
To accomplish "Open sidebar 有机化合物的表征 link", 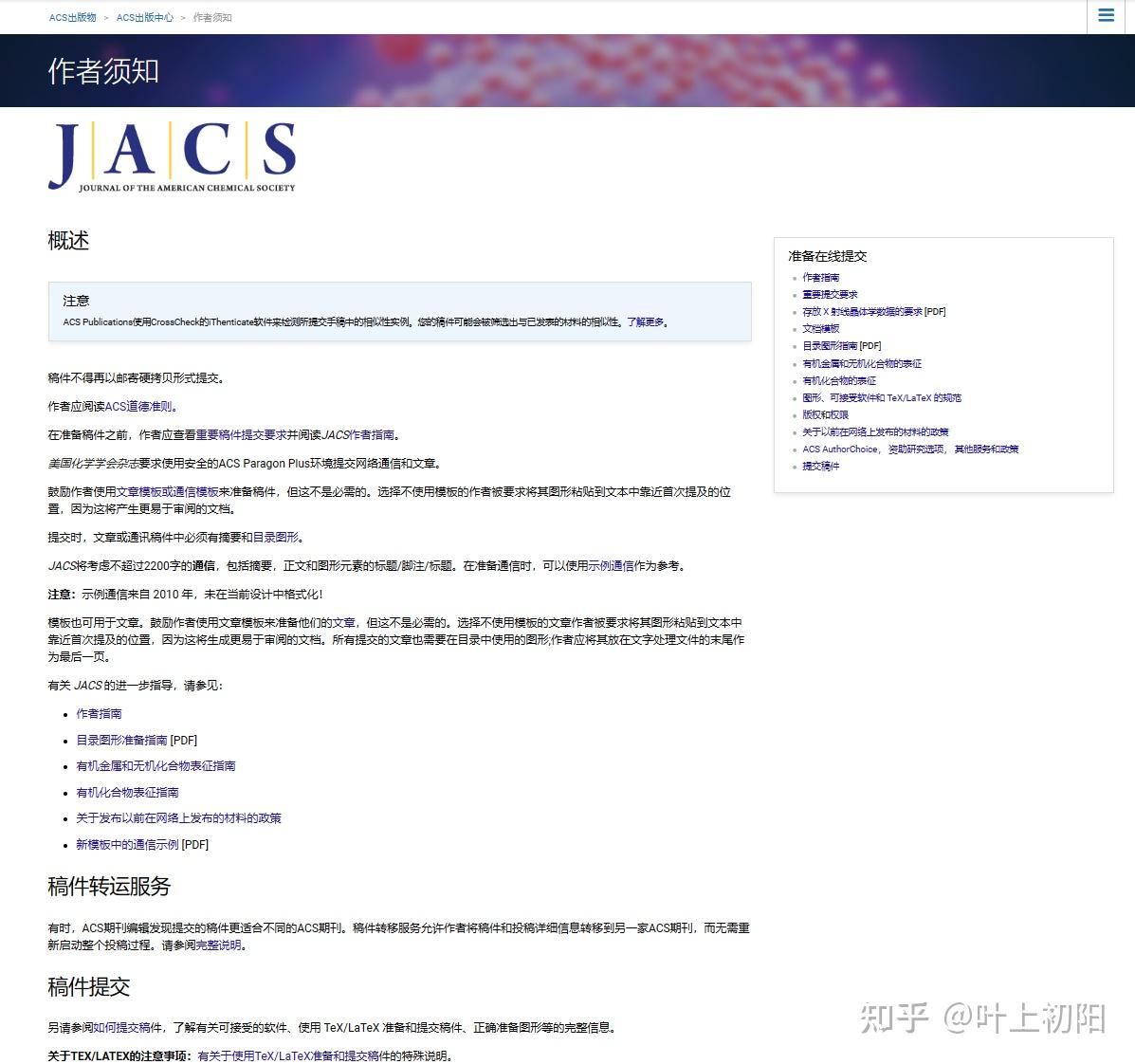I will (839, 380).
